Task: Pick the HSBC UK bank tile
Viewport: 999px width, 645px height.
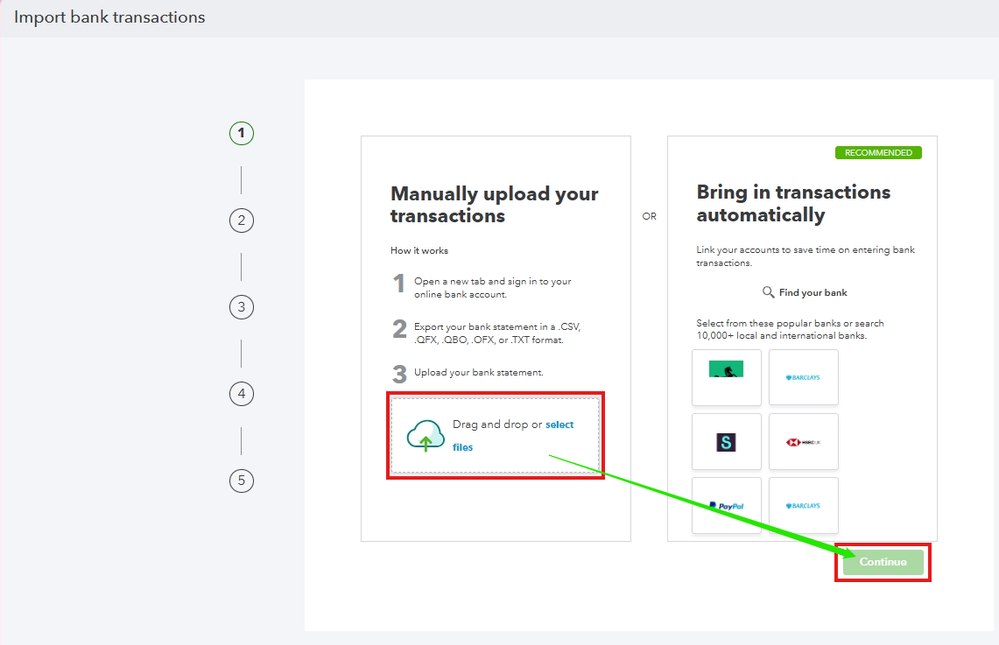Action: [803, 442]
